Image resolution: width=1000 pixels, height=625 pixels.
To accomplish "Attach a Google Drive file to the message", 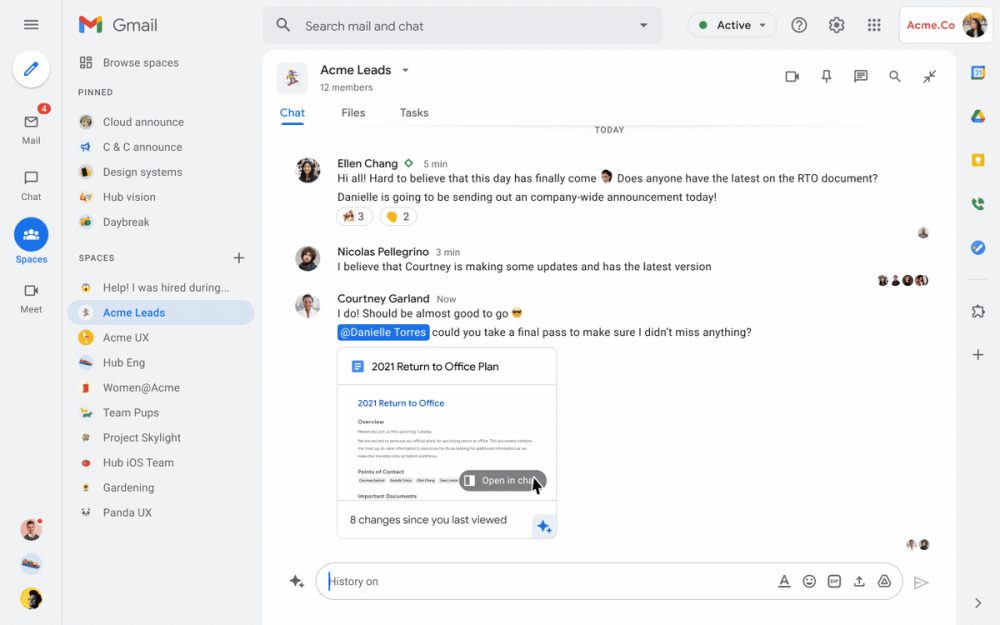I will (884, 581).
